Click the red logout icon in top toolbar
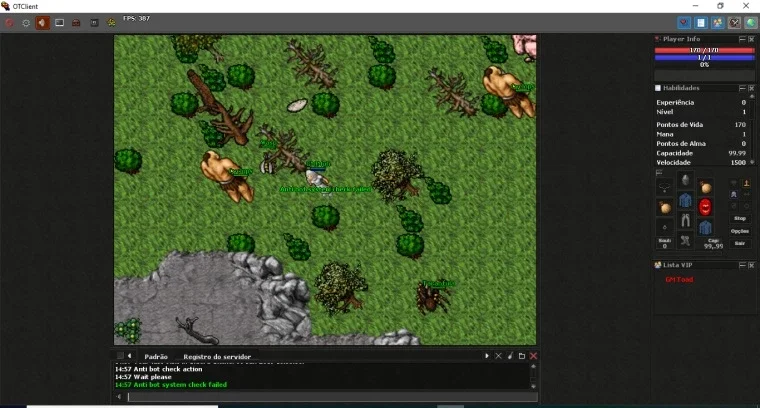Image resolution: width=760 pixels, height=408 pixels. pyautogui.click(x=9, y=23)
